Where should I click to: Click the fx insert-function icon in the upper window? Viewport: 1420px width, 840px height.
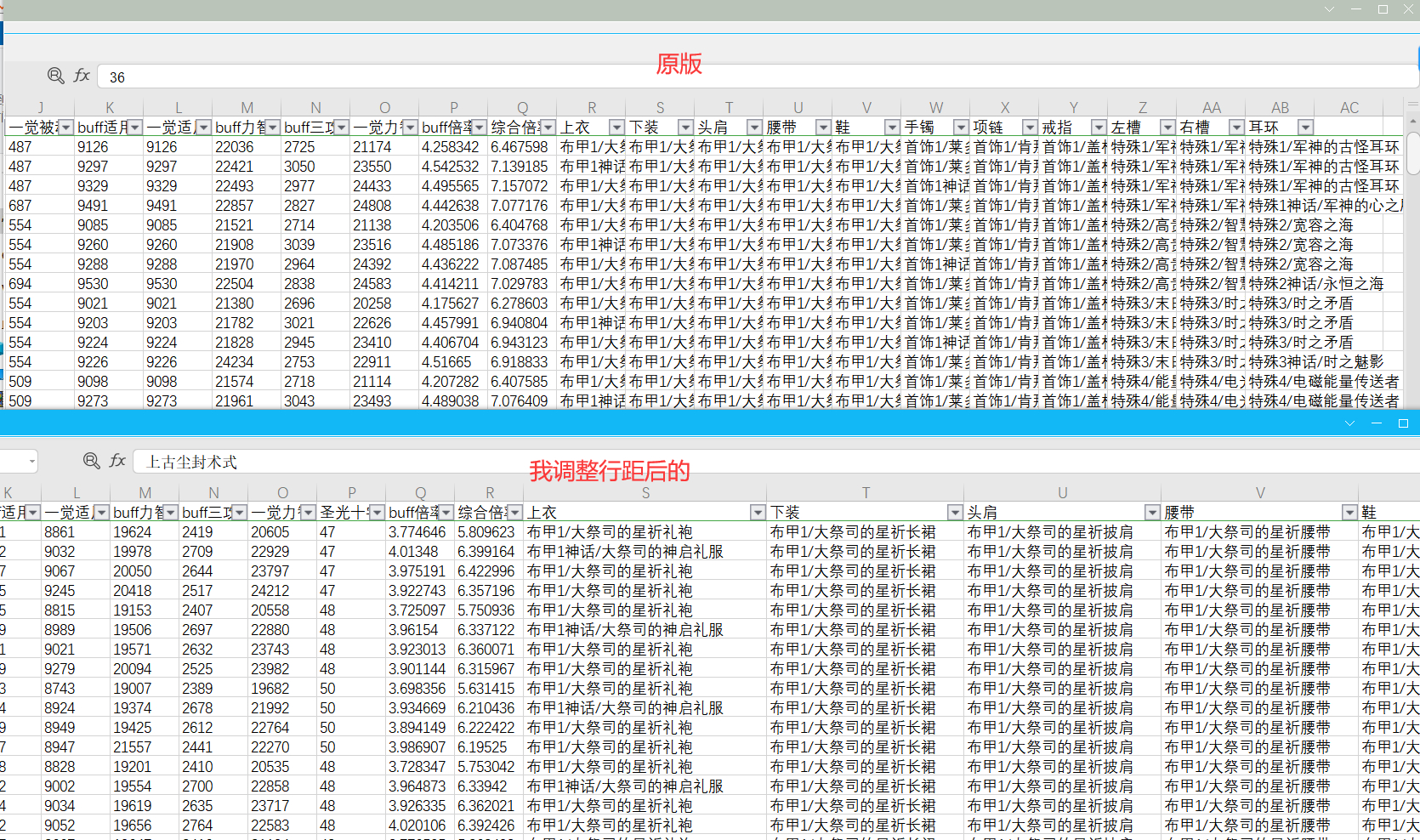tap(82, 76)
